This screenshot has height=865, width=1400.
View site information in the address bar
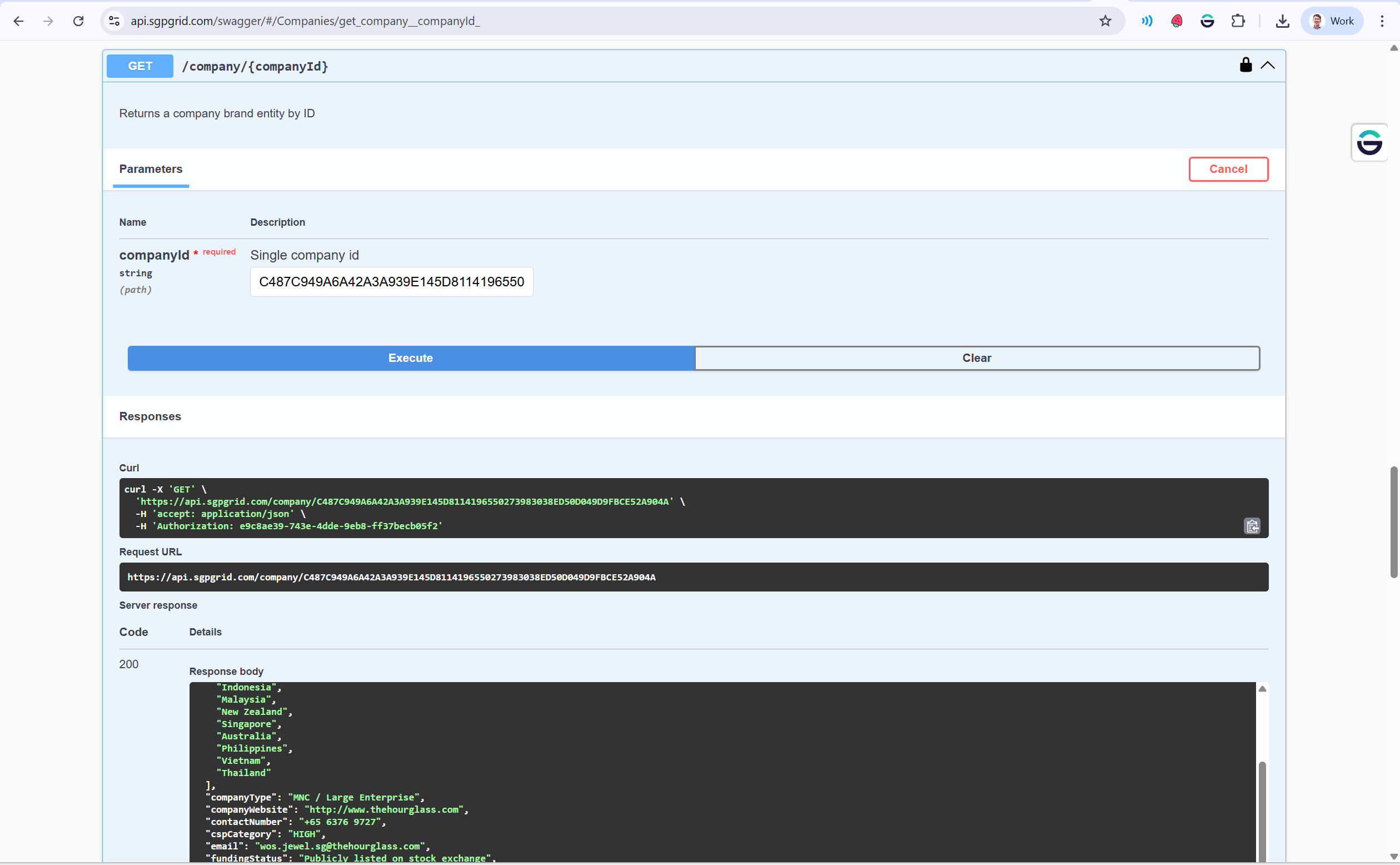click(x=114, y=21)
